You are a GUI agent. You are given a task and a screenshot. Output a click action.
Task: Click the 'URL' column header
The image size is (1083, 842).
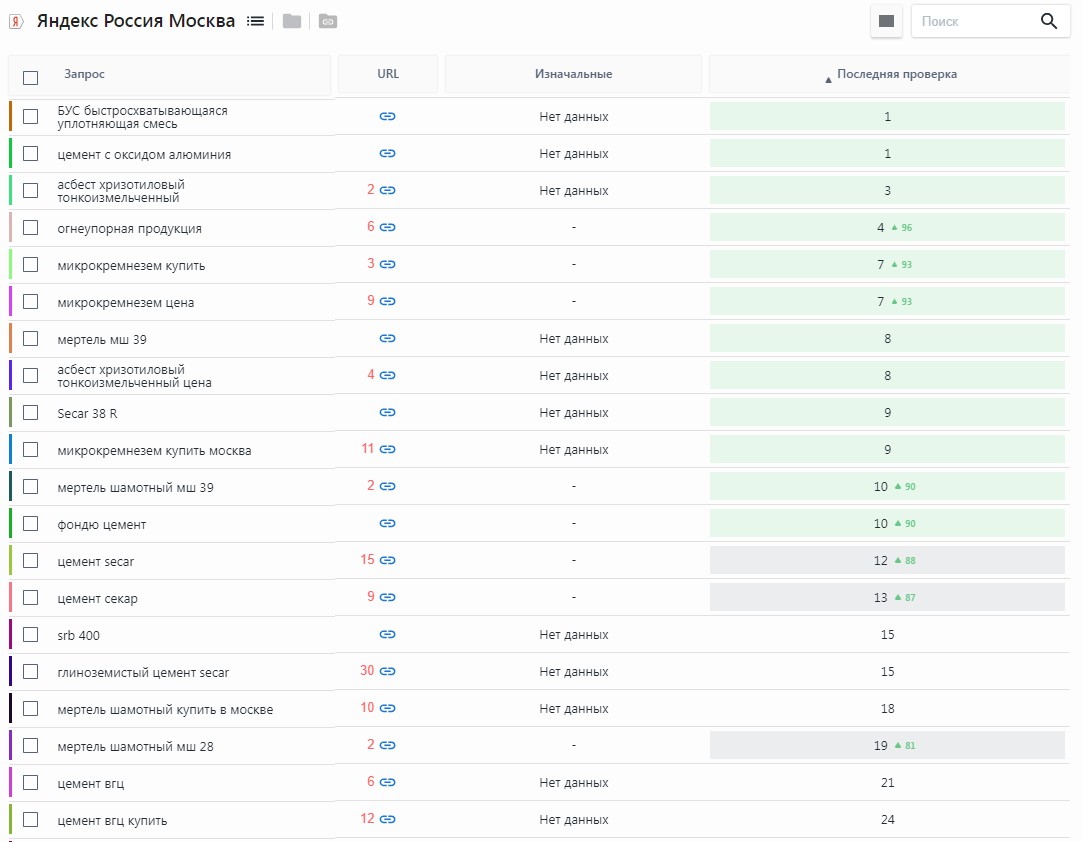coord(388,75)
